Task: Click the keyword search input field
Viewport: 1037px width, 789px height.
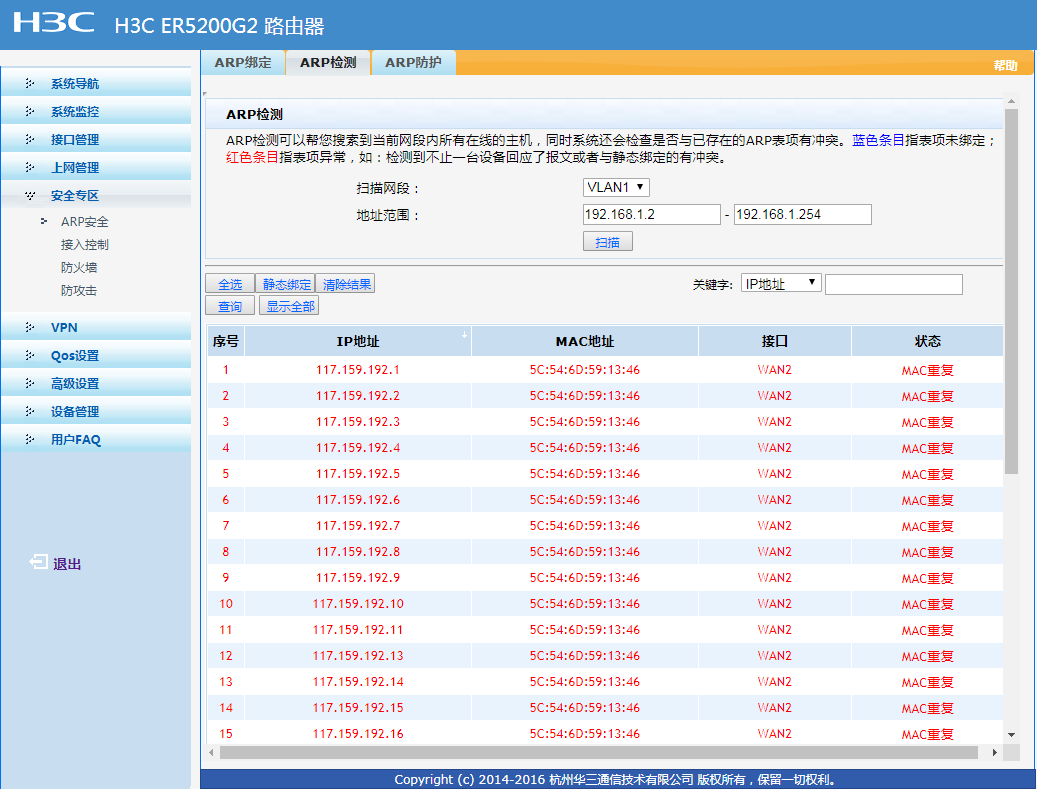Action: 893,285
